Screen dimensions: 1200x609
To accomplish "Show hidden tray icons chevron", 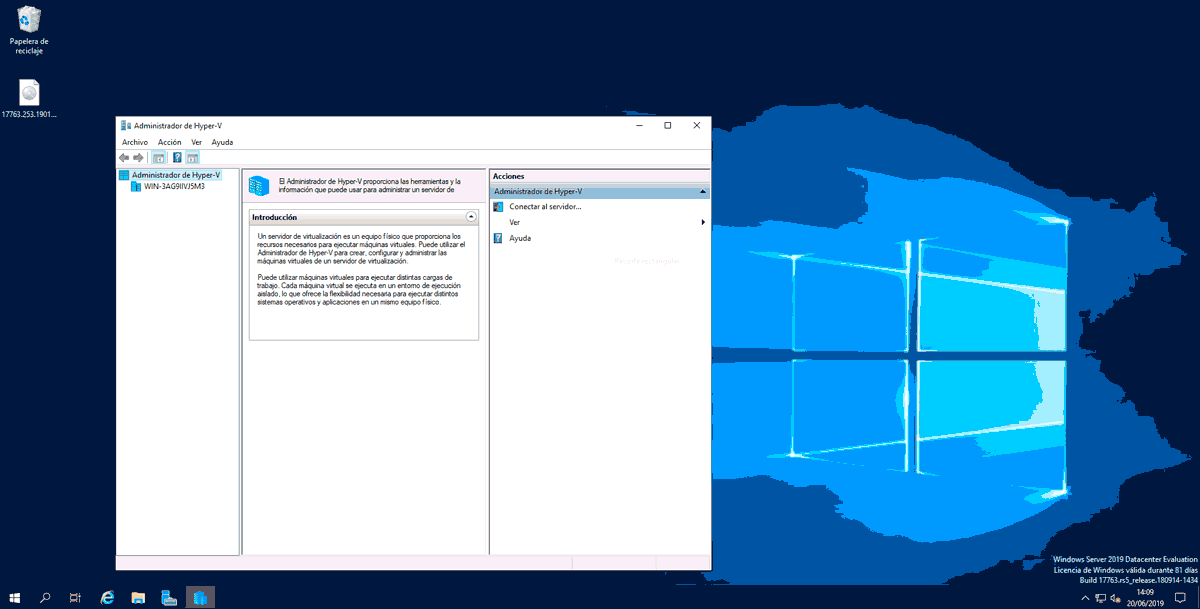I will pyautogui.click(x=1086, y=598).
